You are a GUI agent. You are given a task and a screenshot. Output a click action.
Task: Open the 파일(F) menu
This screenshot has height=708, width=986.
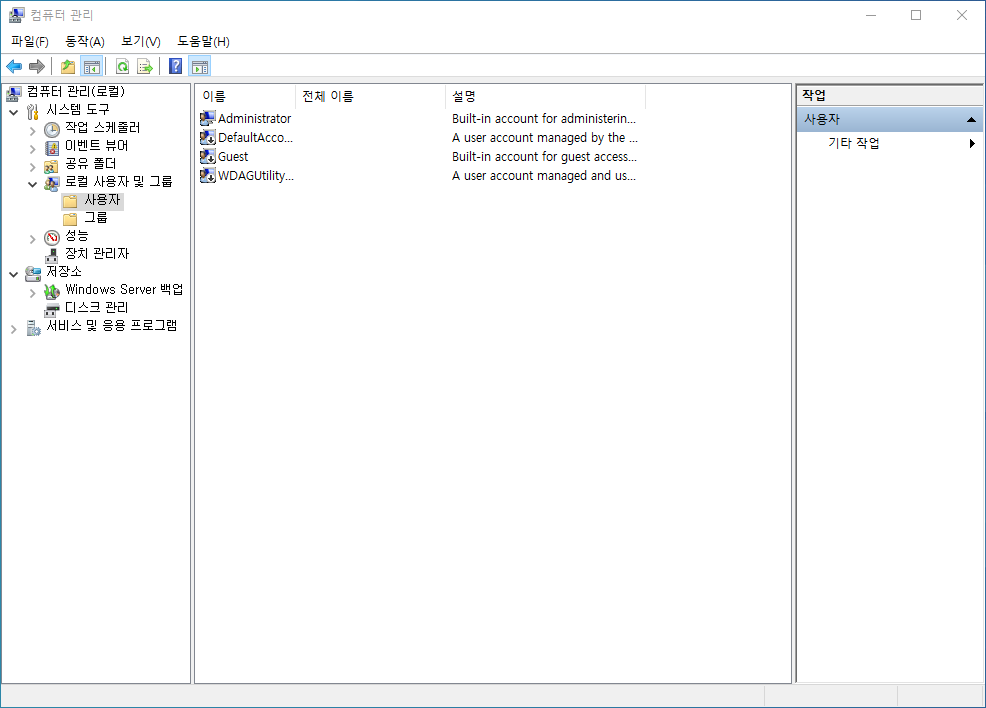pos(30,41)
